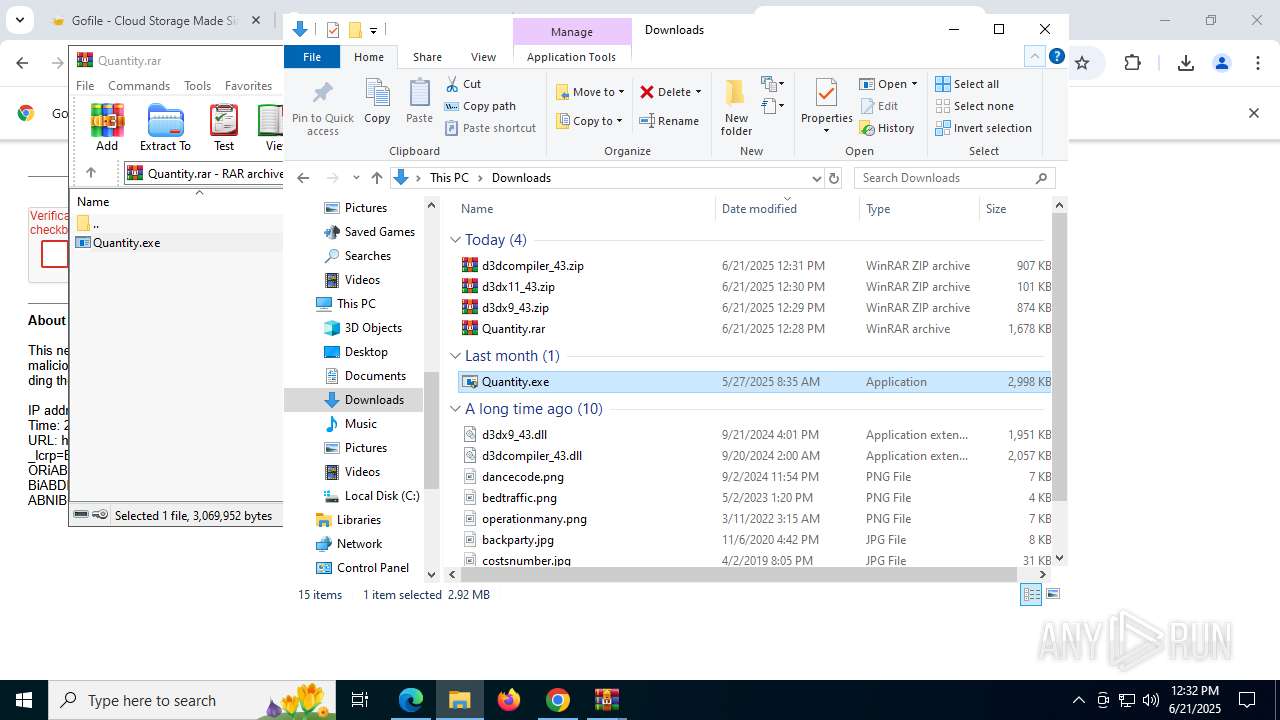Go up one level in WinRAR
This screenshot has height=720, width=1280.
pos(91,173)
